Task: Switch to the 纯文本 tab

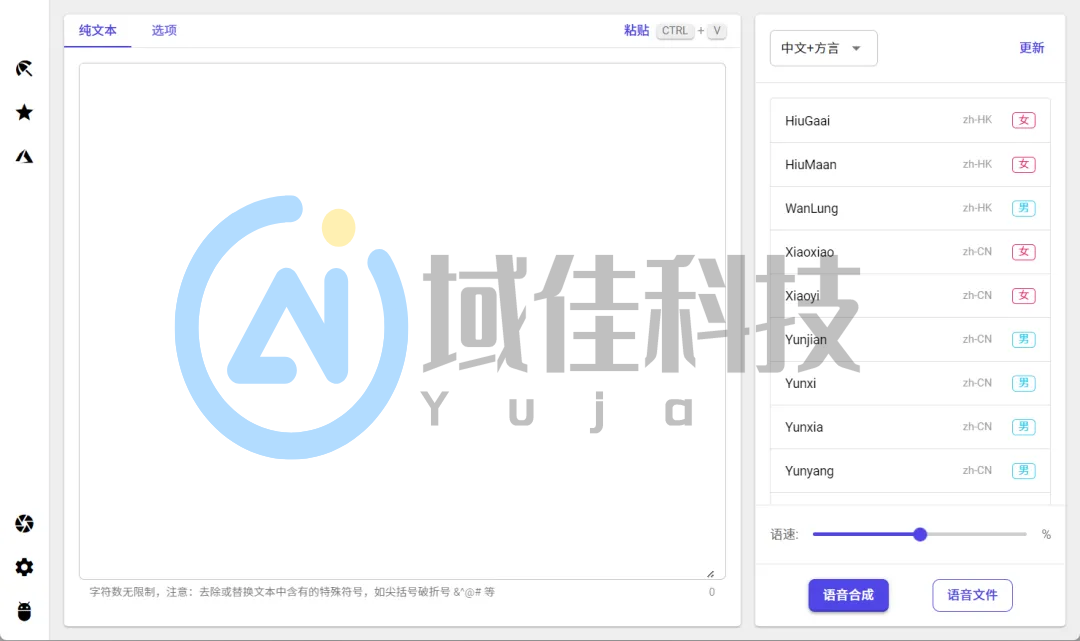Action: tap(98, 30)
